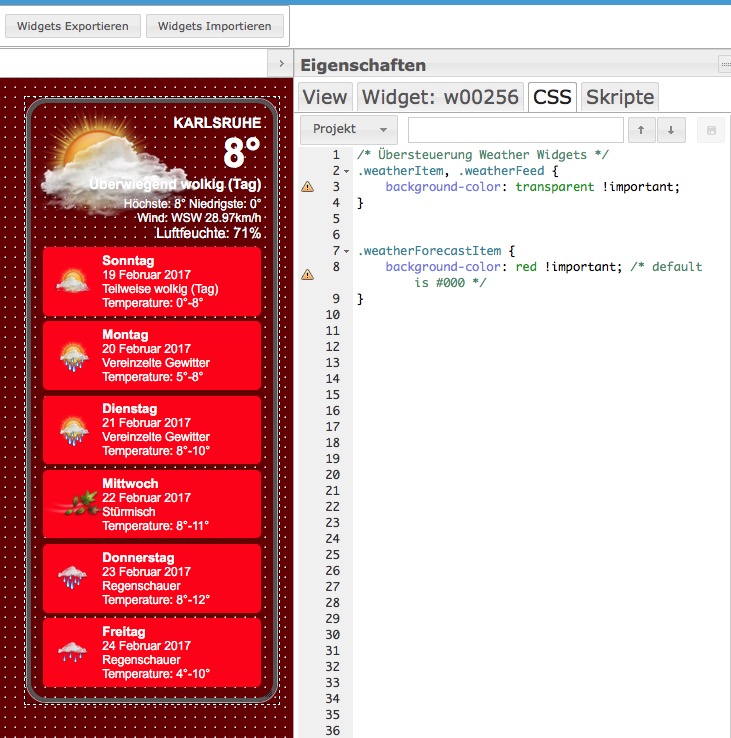Click the warning icon on line 8

tap(307, 274)
